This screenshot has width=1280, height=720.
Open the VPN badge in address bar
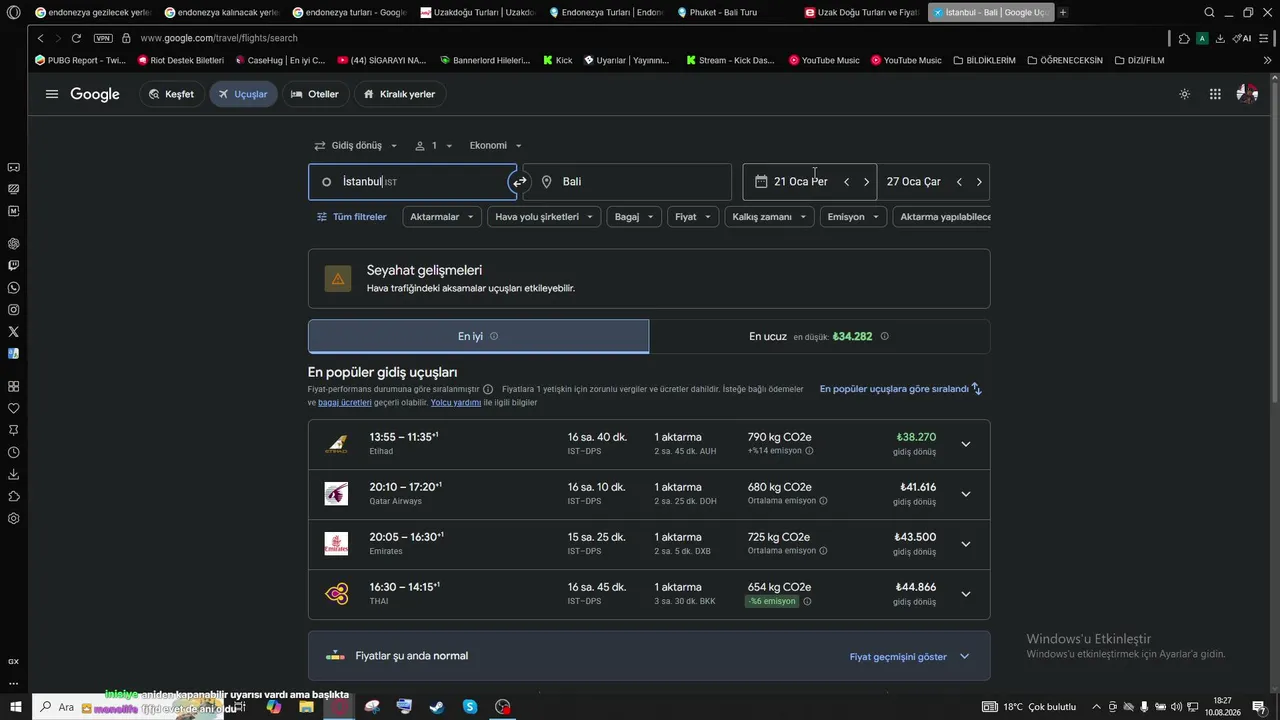point(103,38)
